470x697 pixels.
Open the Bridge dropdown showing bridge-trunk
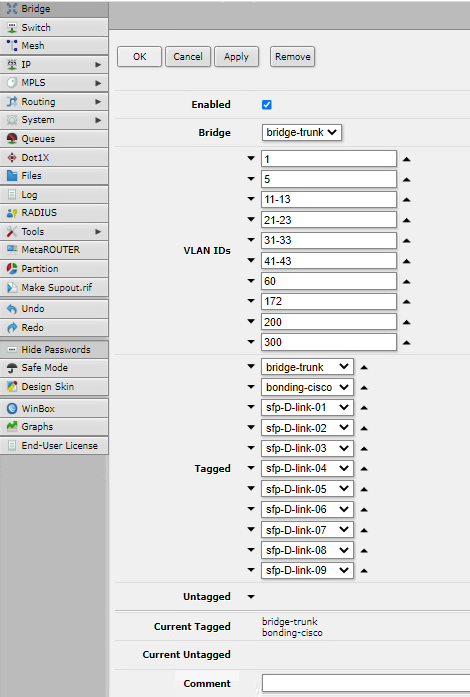[301, 132]
